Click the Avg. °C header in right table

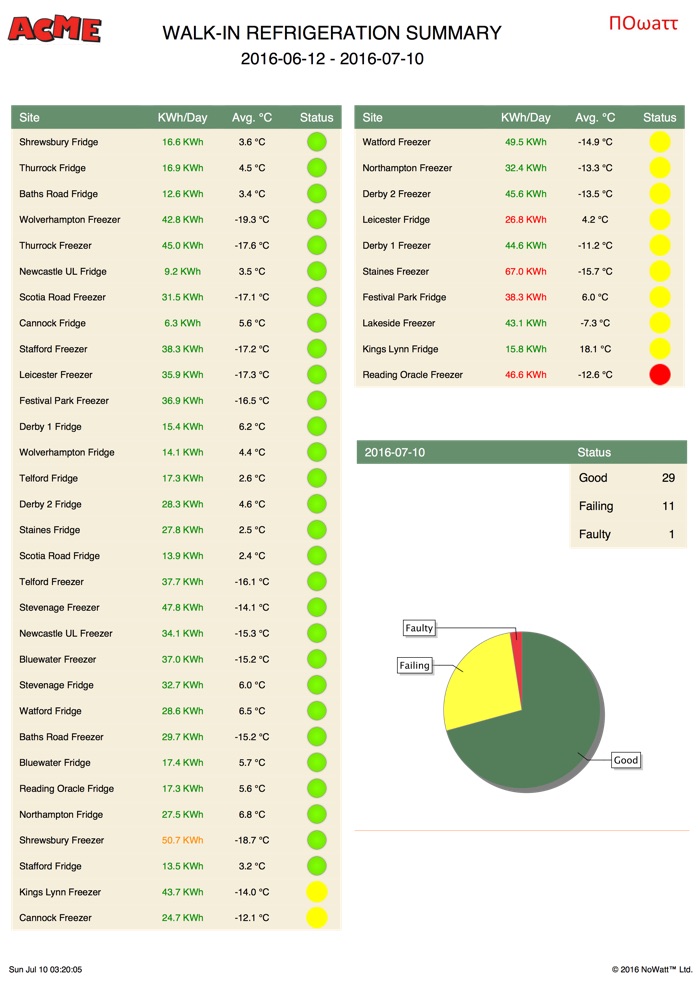tap(595, 118)
